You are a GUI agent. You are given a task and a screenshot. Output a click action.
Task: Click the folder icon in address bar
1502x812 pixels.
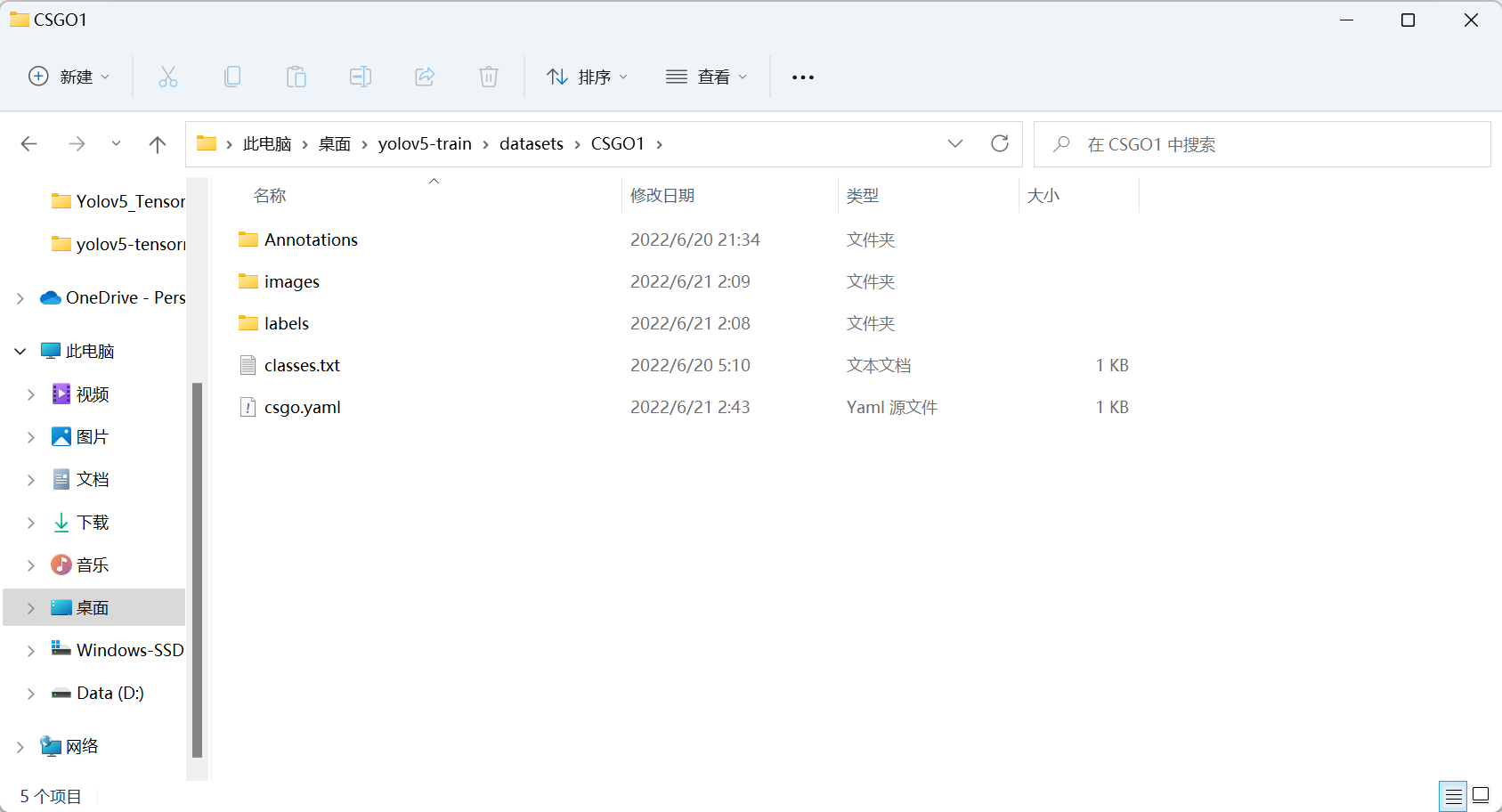coord(207,143)
